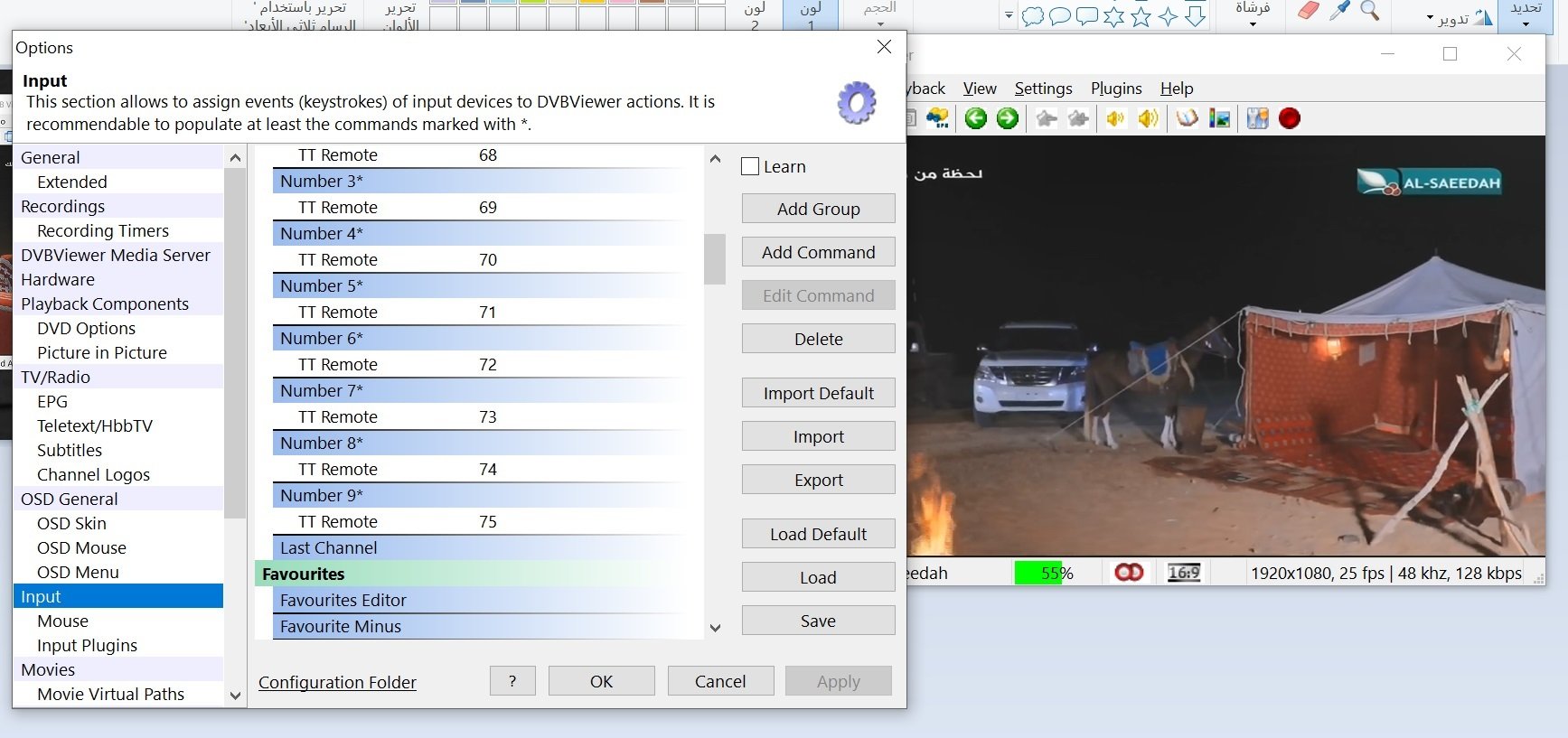Image resolution: width=1568 pixels, height=738 pixels.
Task: Click the green forward arrow toolbar icon
Action: [1007, 118]
